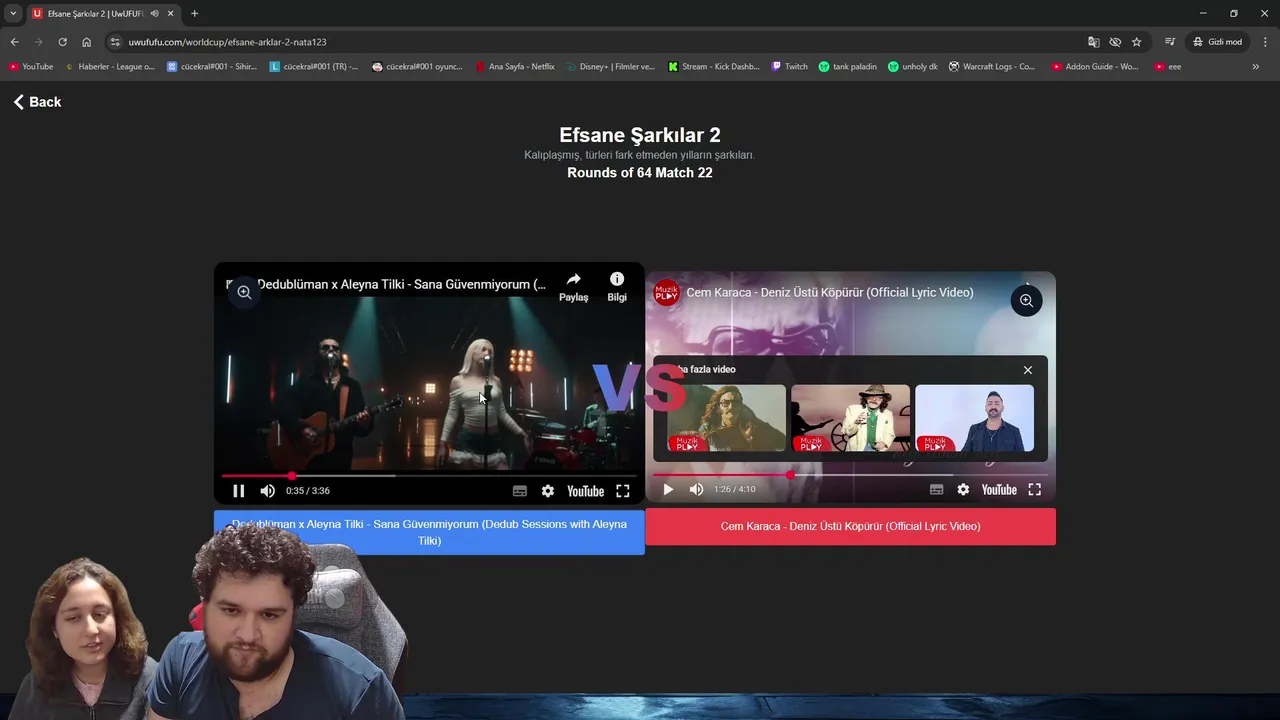Viewport: 1280px width, 720px height.
Task: Open Addon Guide bookmark
Action: click(1095, 67)
